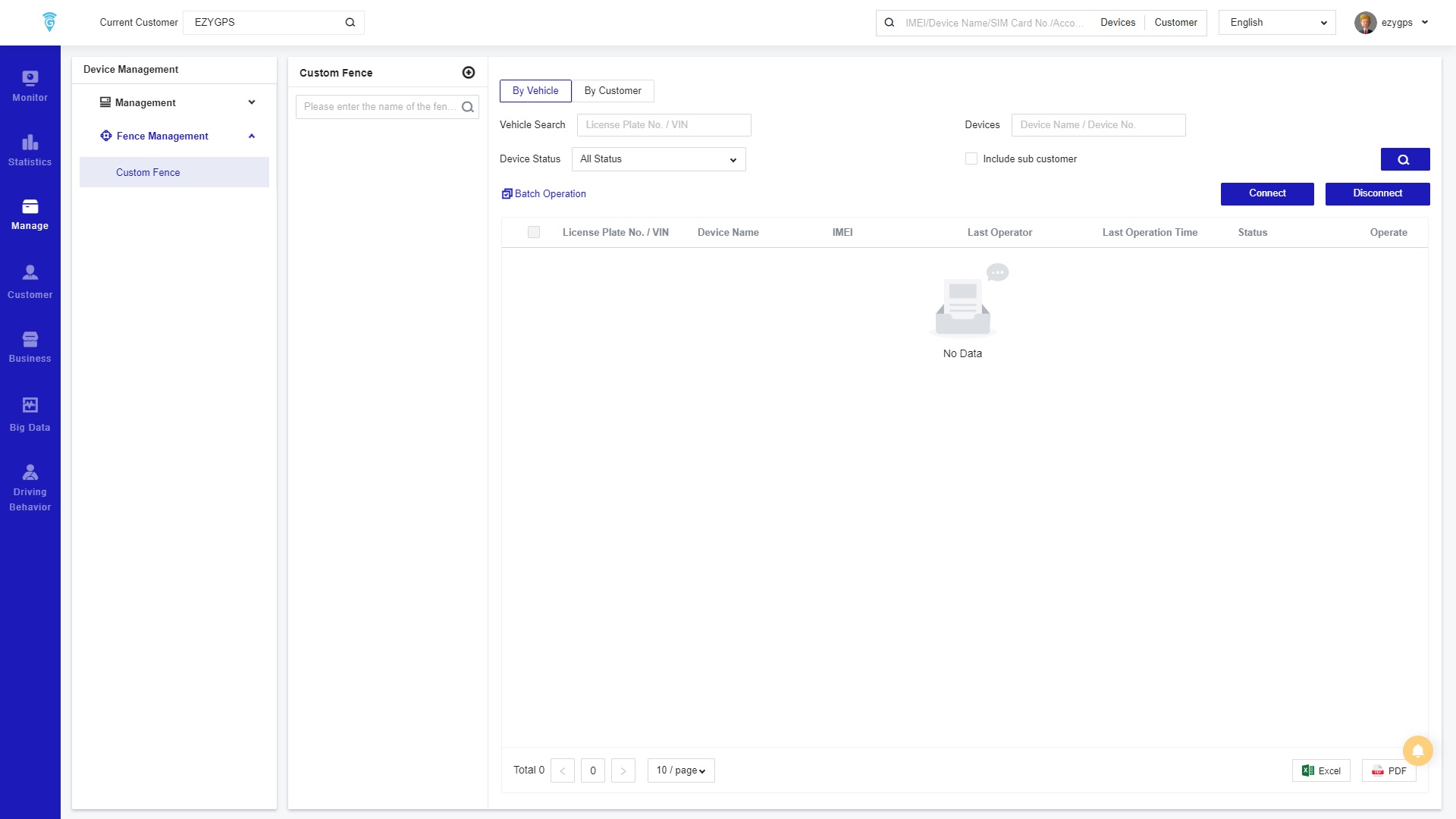
Task: Open Driving Behavior sidebar section
Action: point(30,488)
